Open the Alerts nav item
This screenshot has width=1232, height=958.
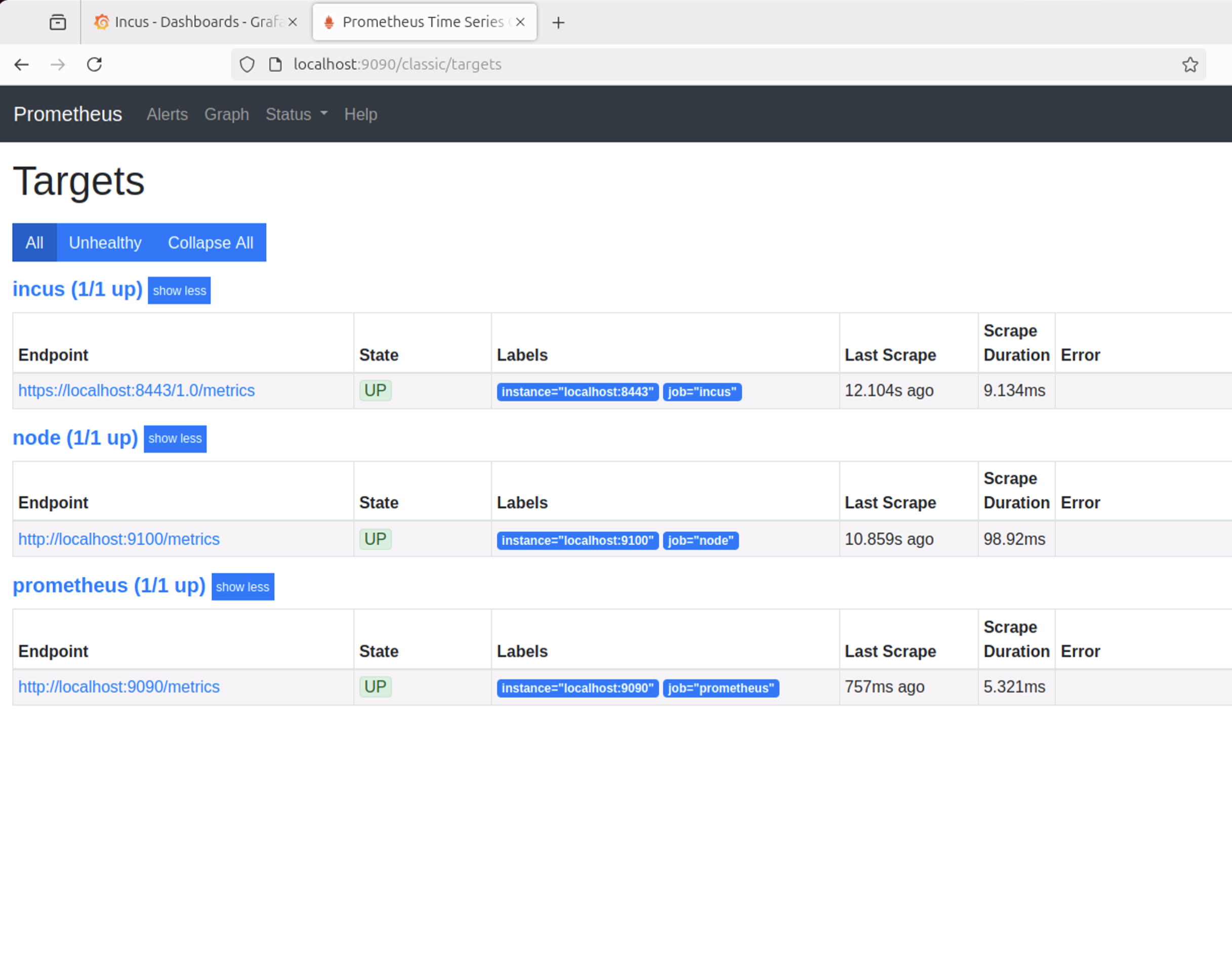[167, 114]
